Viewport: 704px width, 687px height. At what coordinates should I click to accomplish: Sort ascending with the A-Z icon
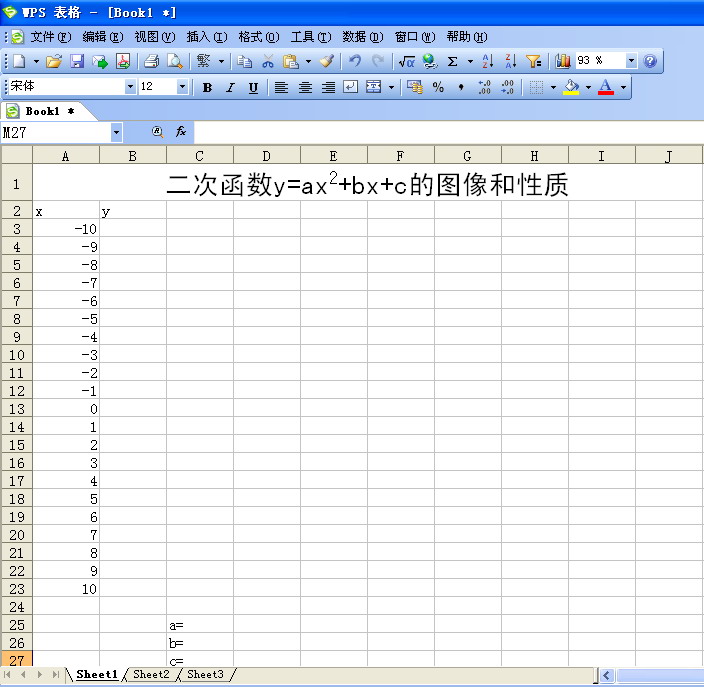click(487, 61)
